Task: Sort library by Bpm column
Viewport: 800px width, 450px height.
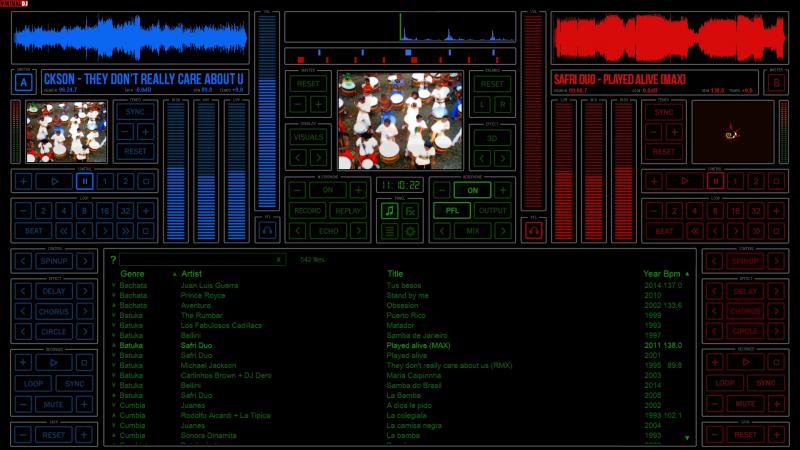Action: pos(671,274)
